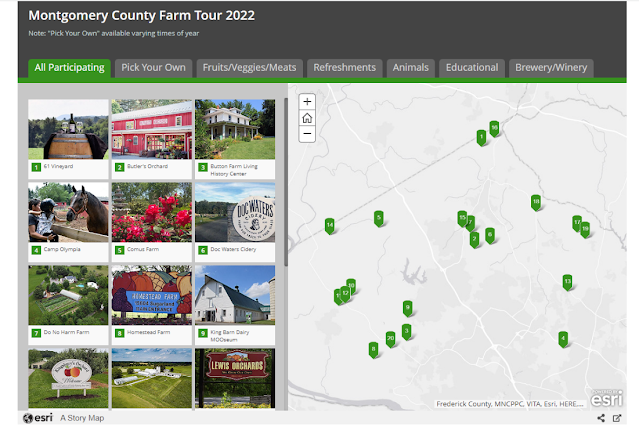The width and height of the screenshot is (639, 434).
Task: Open Camp Olympia horse thumbnail
Action: tap(68, 212)
